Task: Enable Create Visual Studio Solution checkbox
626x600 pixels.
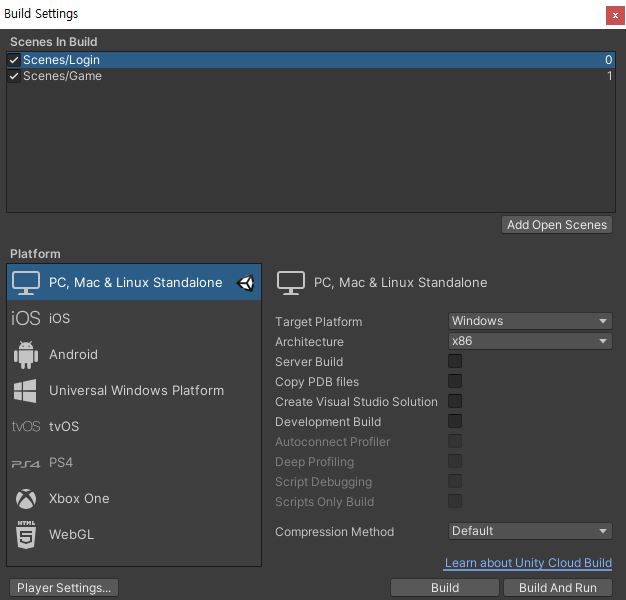Action: click(455, 401)
